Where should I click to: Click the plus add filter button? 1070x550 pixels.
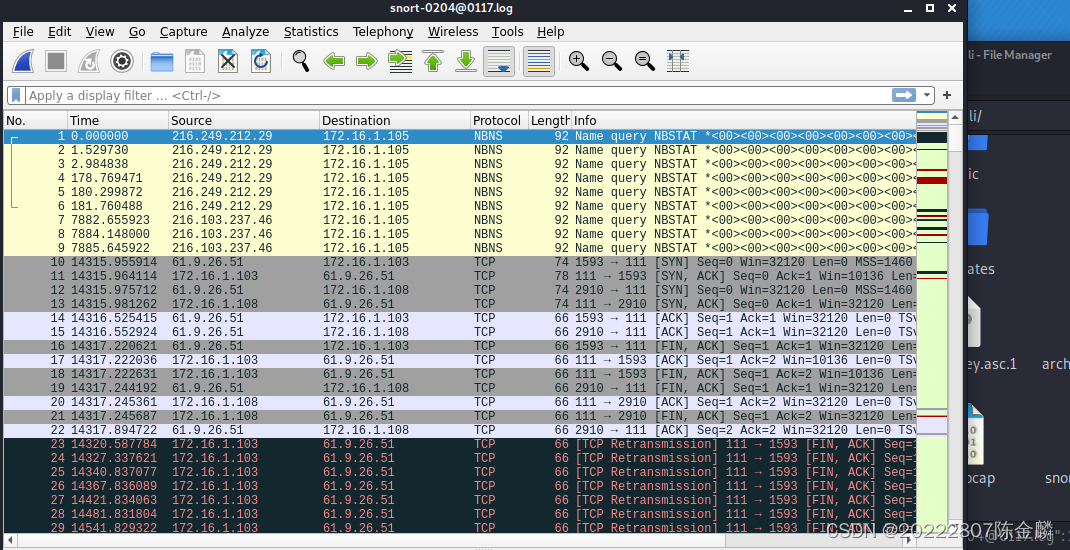click(x=947, y=96)
